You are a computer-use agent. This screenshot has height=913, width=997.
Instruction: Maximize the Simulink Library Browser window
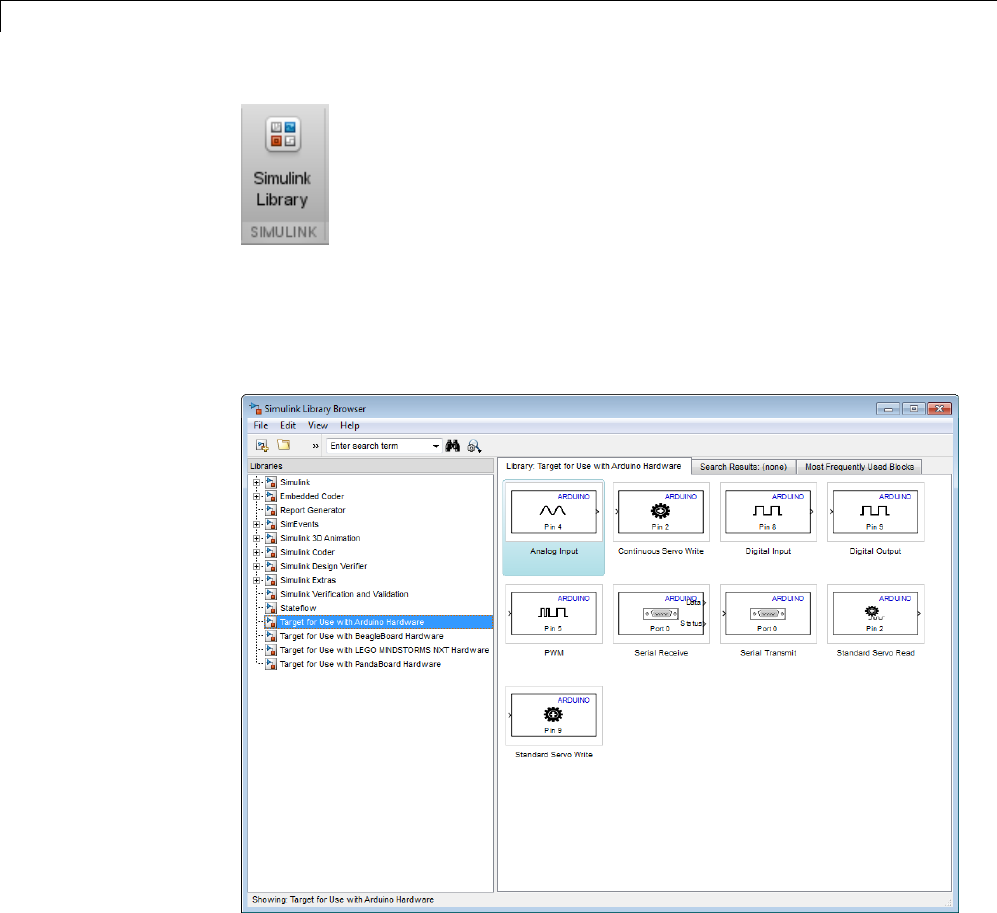click(914, 409)
